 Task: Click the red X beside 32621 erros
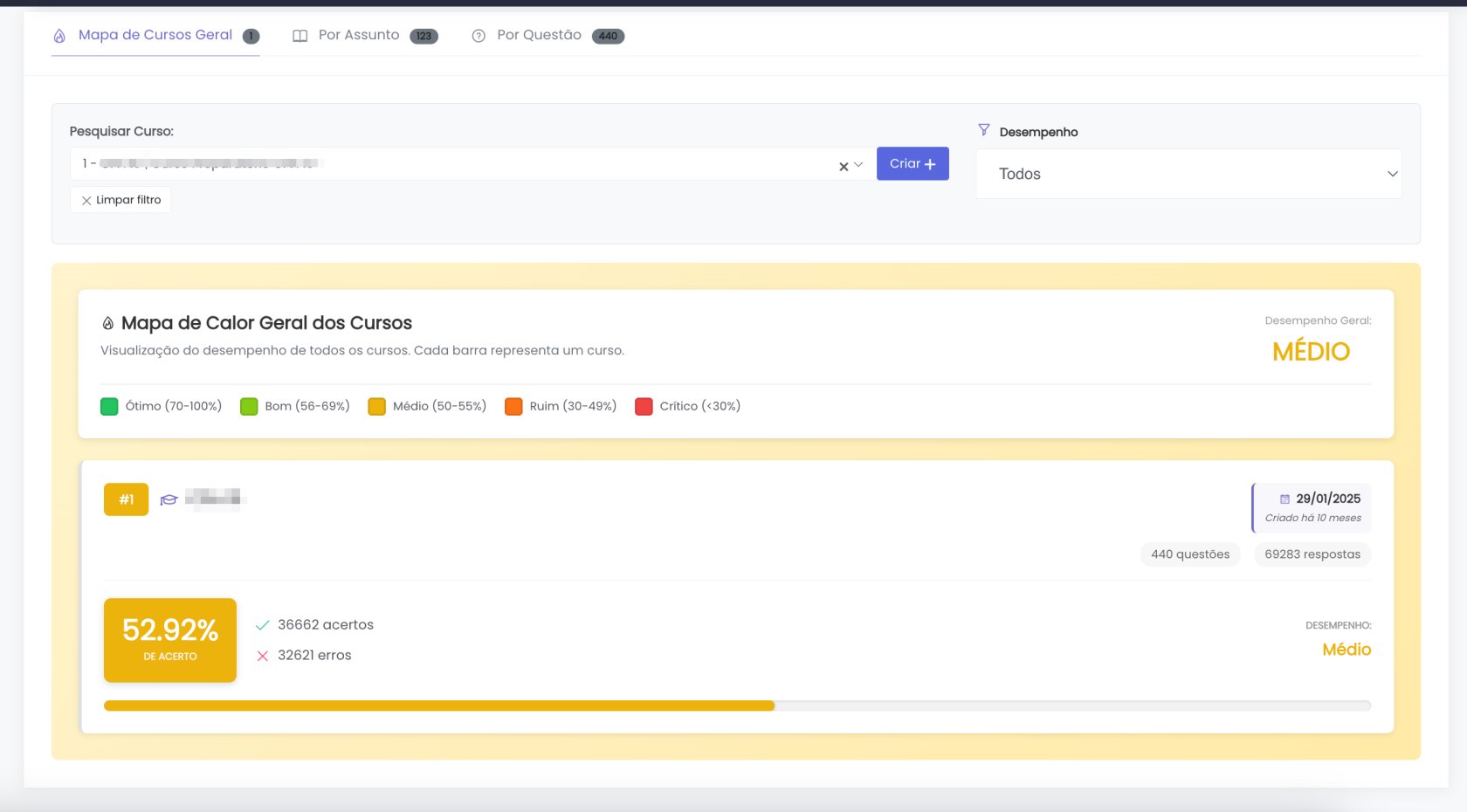pos(262,656)
